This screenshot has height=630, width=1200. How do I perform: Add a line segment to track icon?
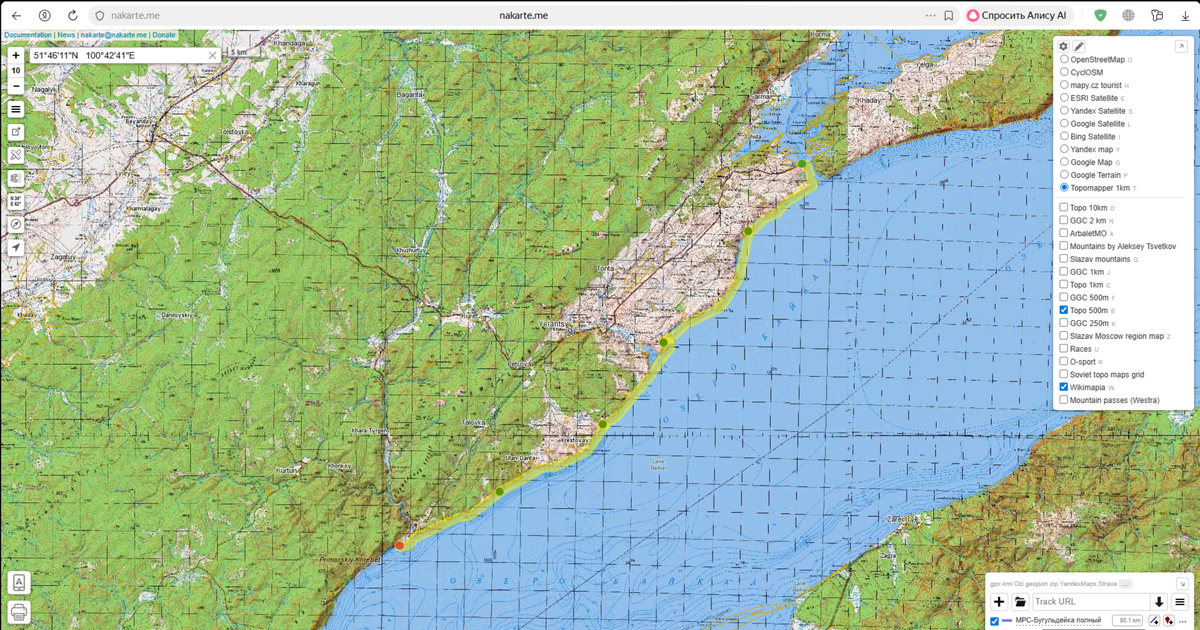pos(1153,621)
